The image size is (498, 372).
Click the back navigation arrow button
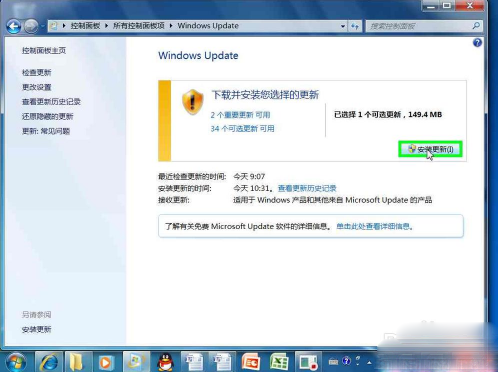14,26
